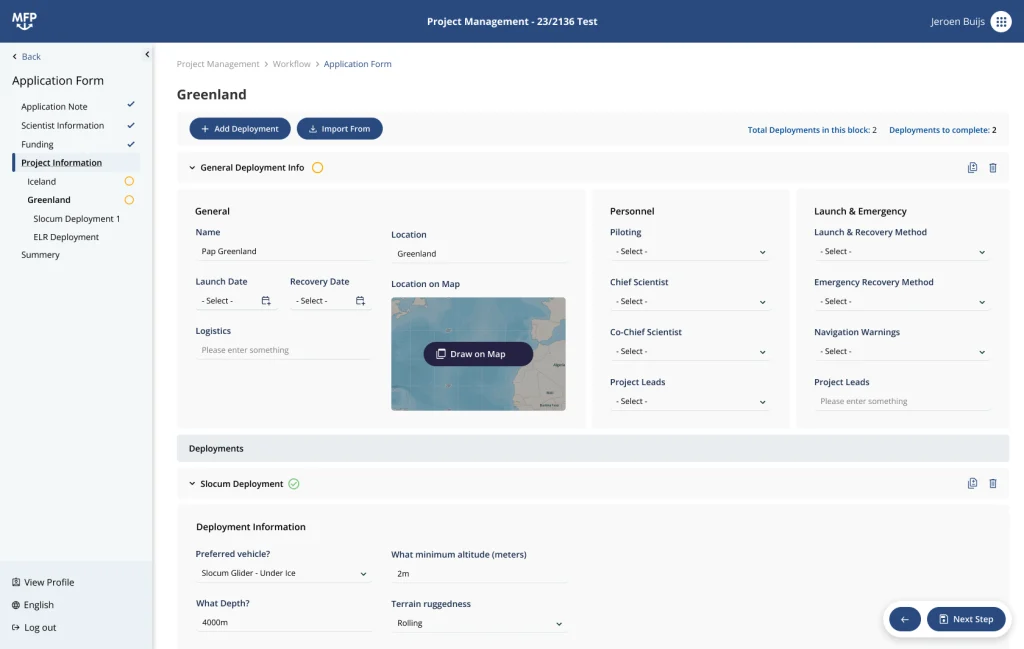Open the app grid beside Jeroen Buijs
This screenshot has width=1024, height=649.
tap(1001, 20)
